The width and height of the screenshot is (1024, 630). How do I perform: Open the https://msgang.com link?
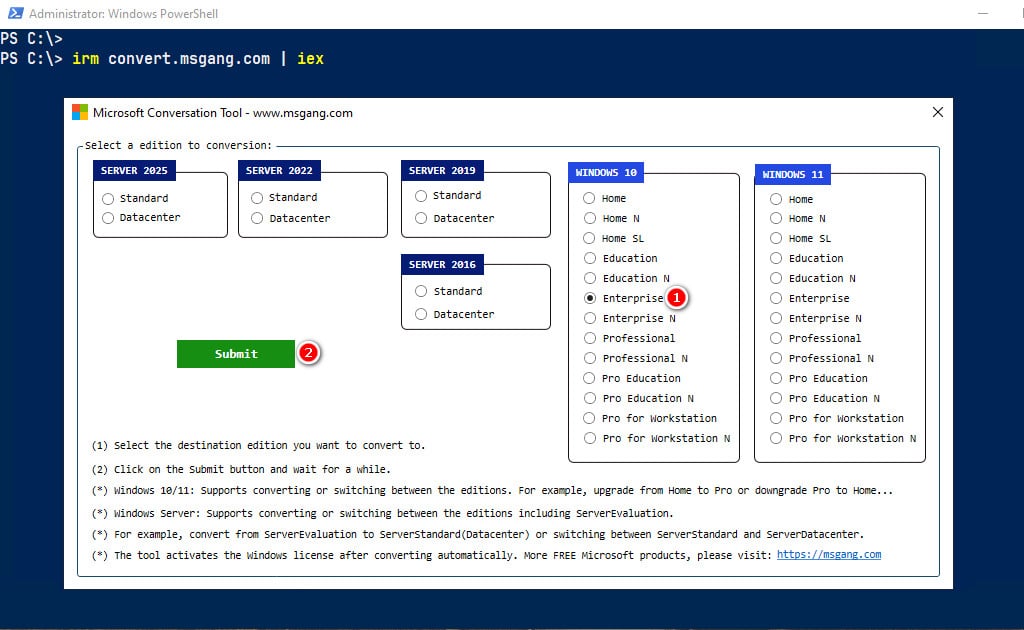(829, 554)
